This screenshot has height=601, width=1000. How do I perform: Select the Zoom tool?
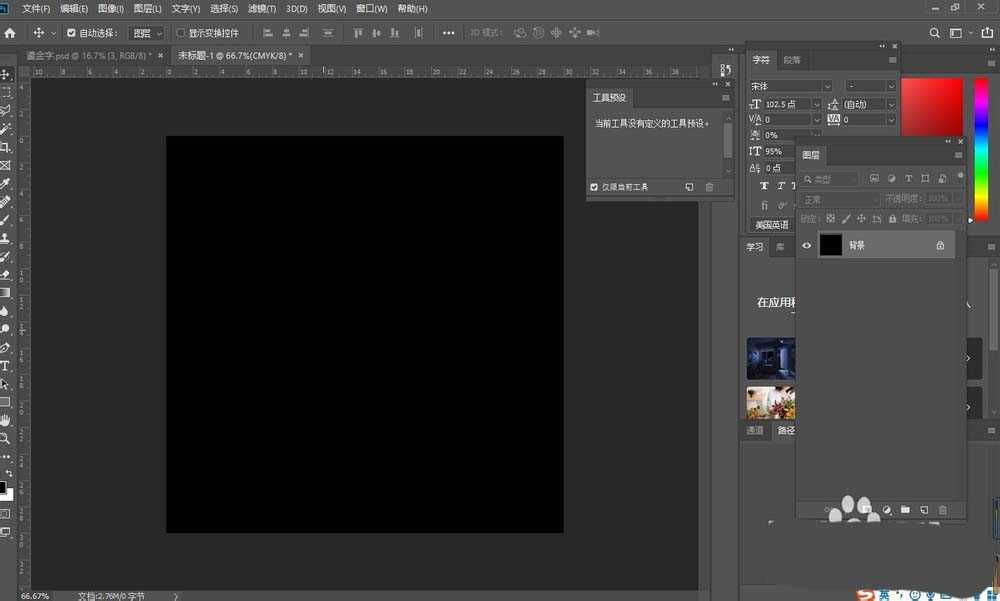(x=7, y=438)
